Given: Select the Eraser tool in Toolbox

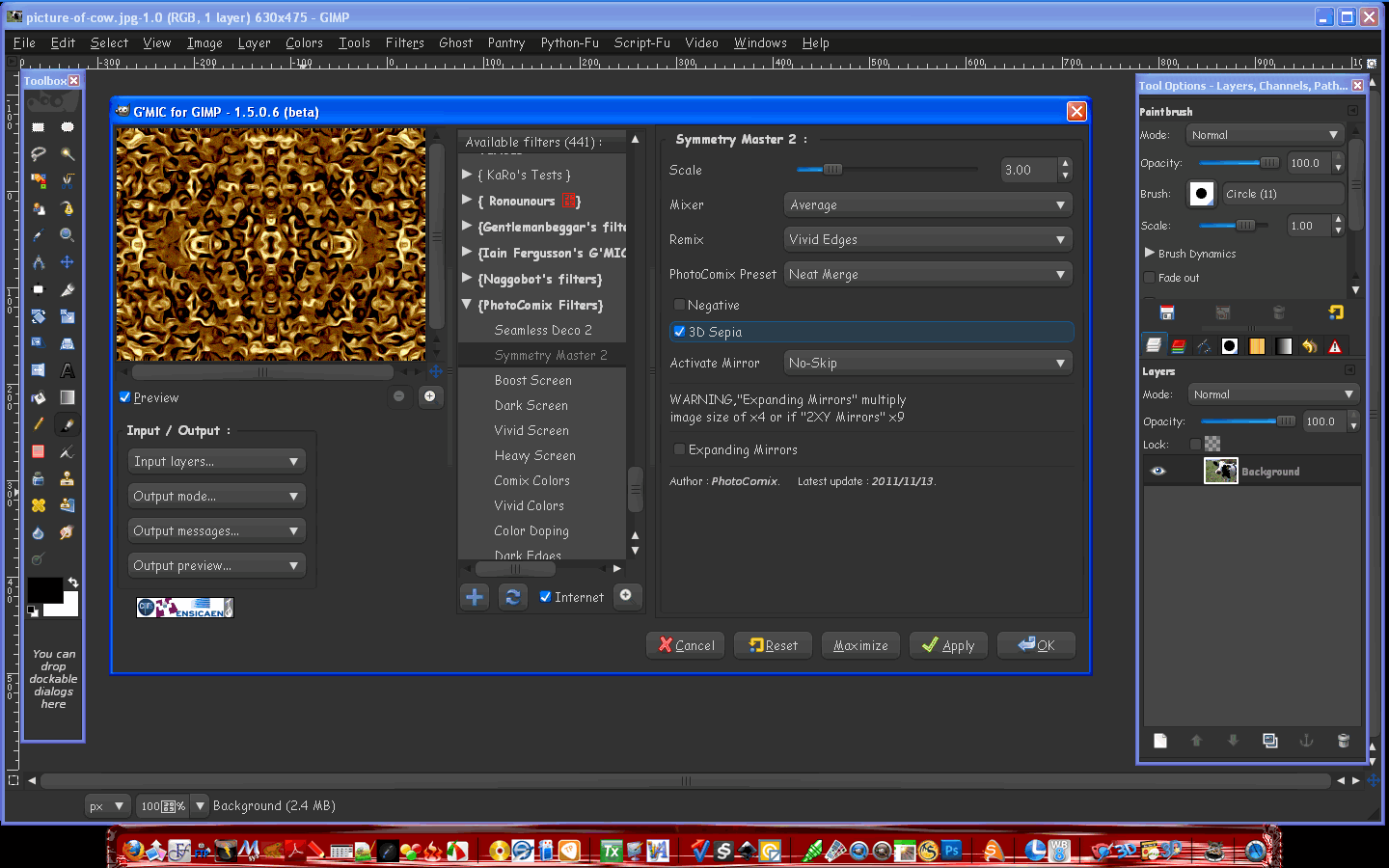Looking at the screenshot, I should [x=39, y=451].
